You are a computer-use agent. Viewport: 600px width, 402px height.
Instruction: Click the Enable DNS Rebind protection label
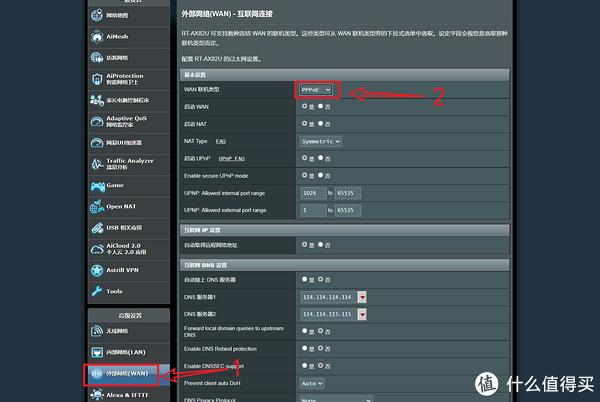(220, 349)
